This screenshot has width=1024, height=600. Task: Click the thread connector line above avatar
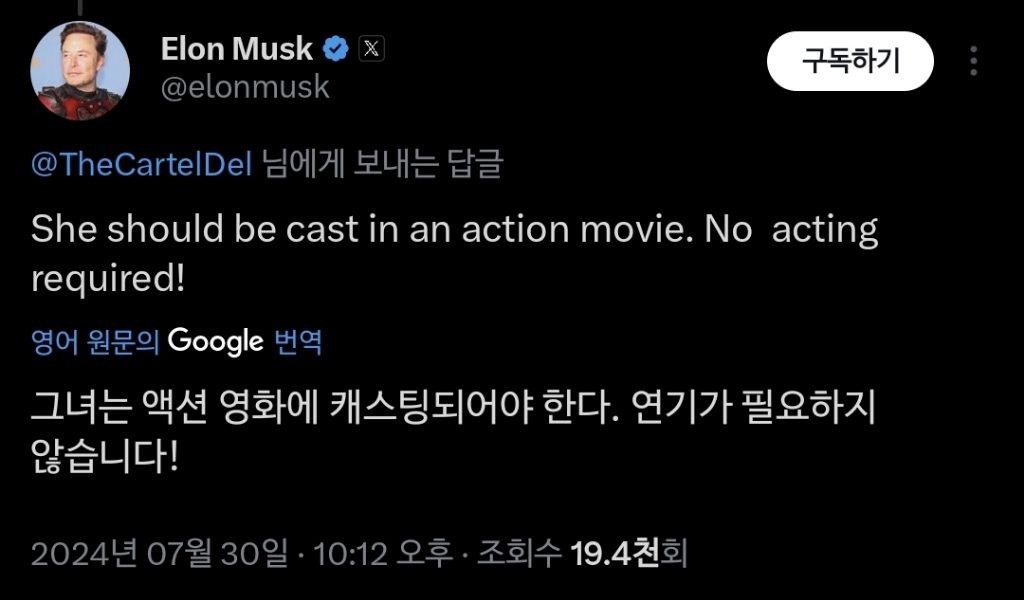80,5
